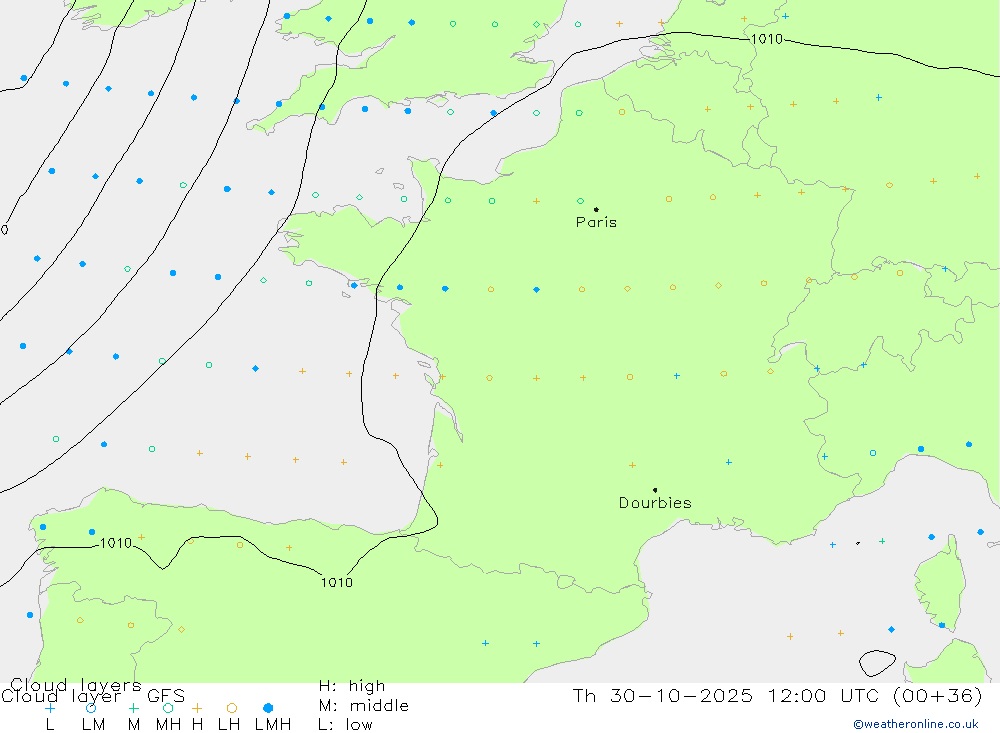This screenshot has width=1000, height=733.
Task: Click the 1010 label near the Pyrenees
Action: point(337,582)
